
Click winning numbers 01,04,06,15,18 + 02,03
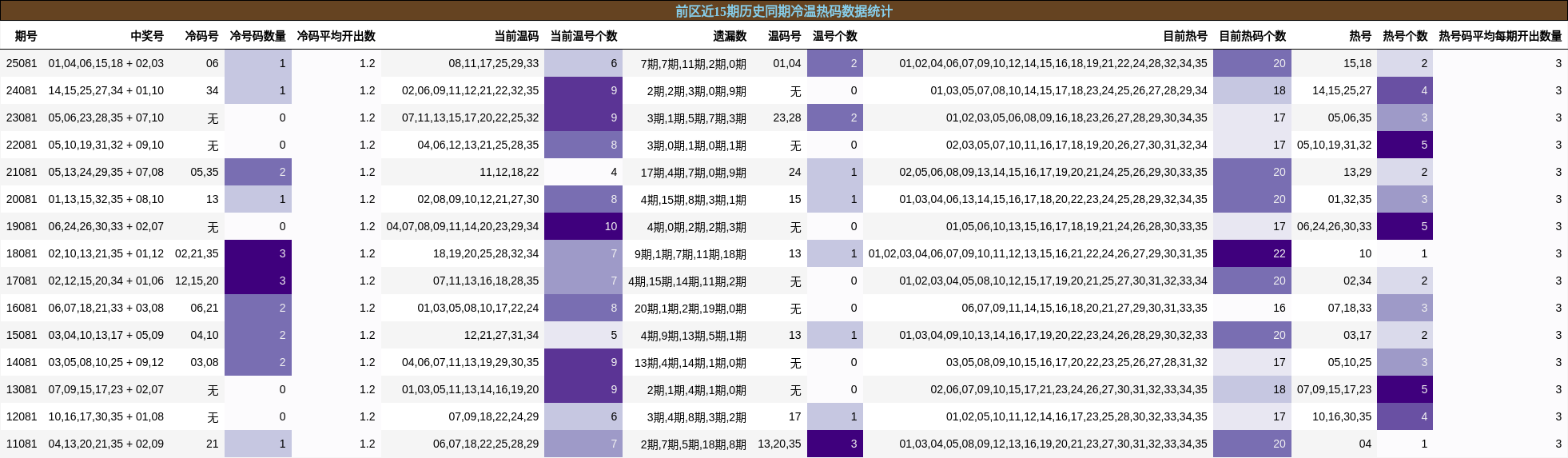106,63
